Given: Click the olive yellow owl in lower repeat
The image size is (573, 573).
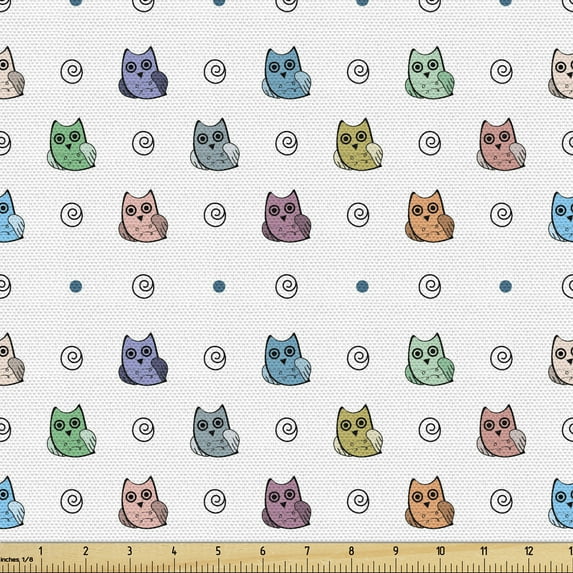Looking at the screenshot, I should [358, 431].
